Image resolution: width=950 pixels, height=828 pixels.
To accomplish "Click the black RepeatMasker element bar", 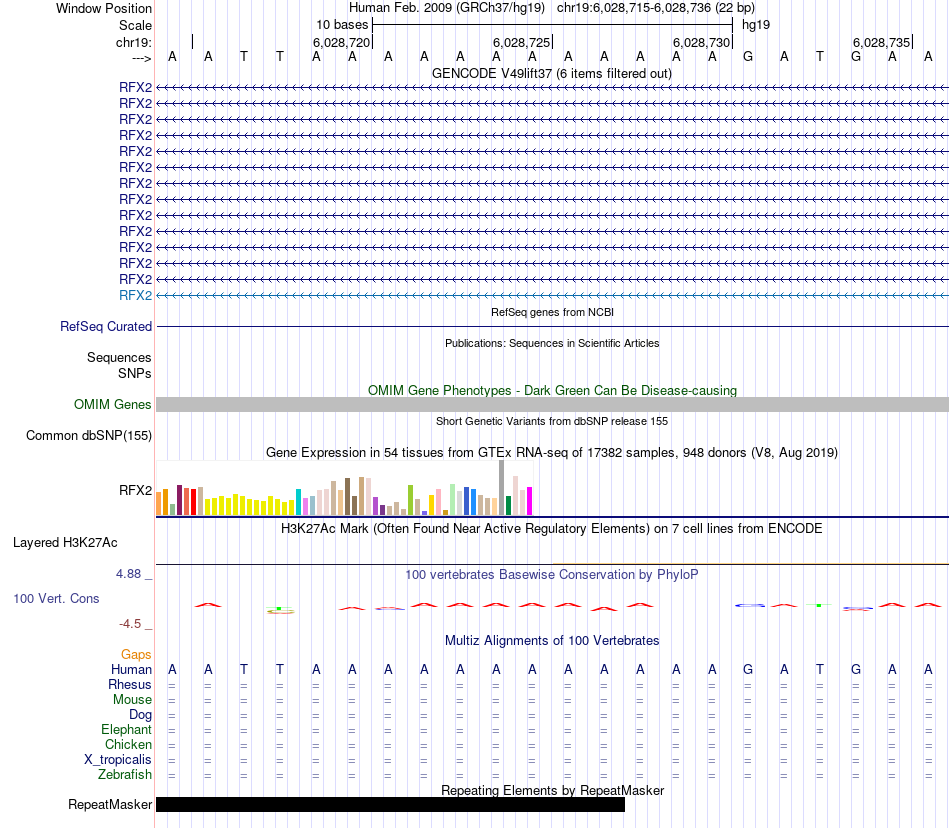I will point(390,804).
